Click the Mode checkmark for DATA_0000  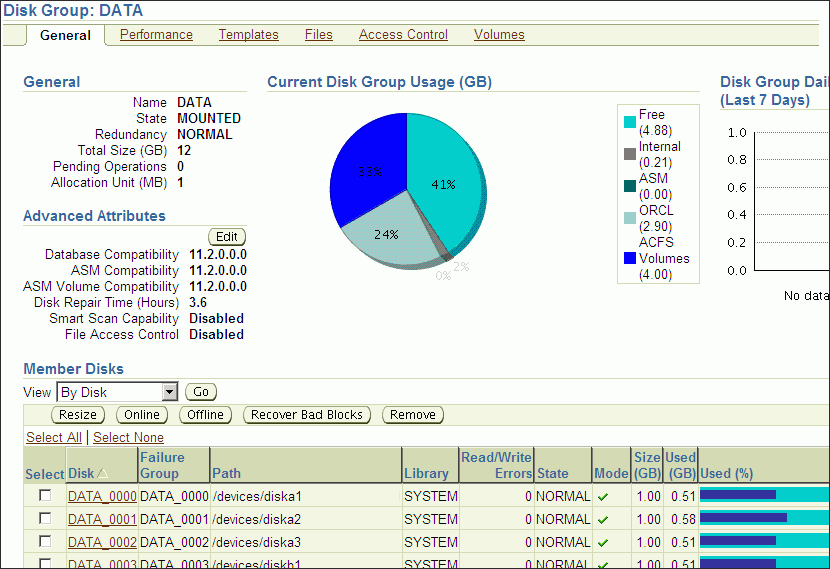pos(602,496)
